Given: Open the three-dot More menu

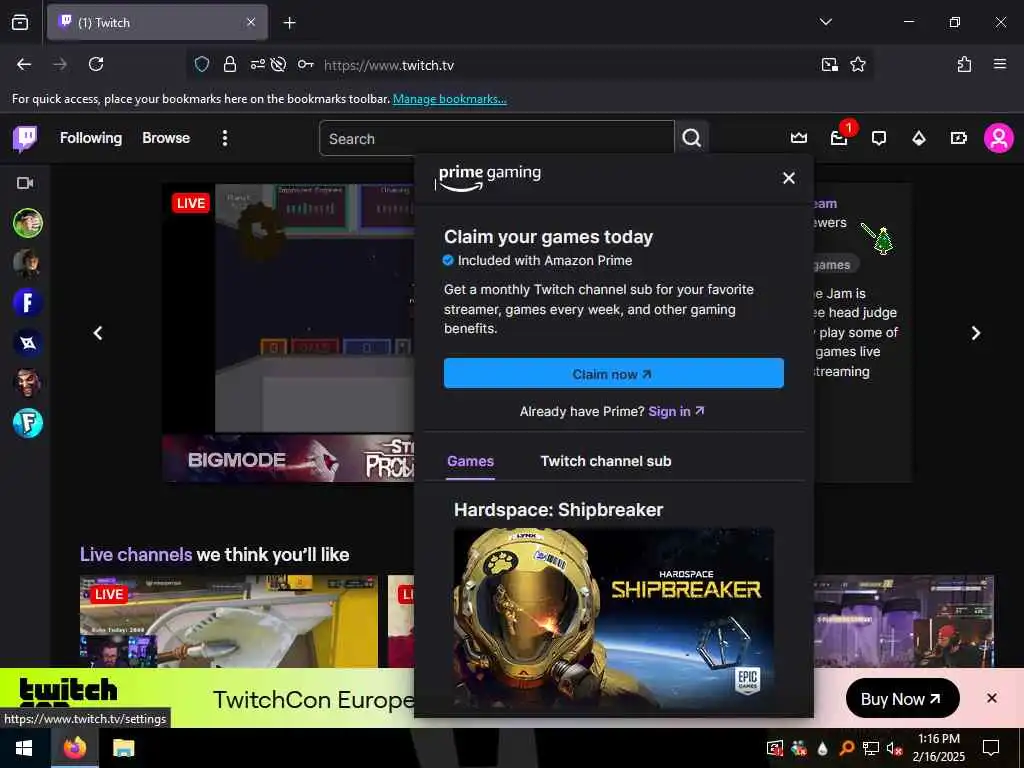Looking at the screenshot, I should [x=225, y=138].
